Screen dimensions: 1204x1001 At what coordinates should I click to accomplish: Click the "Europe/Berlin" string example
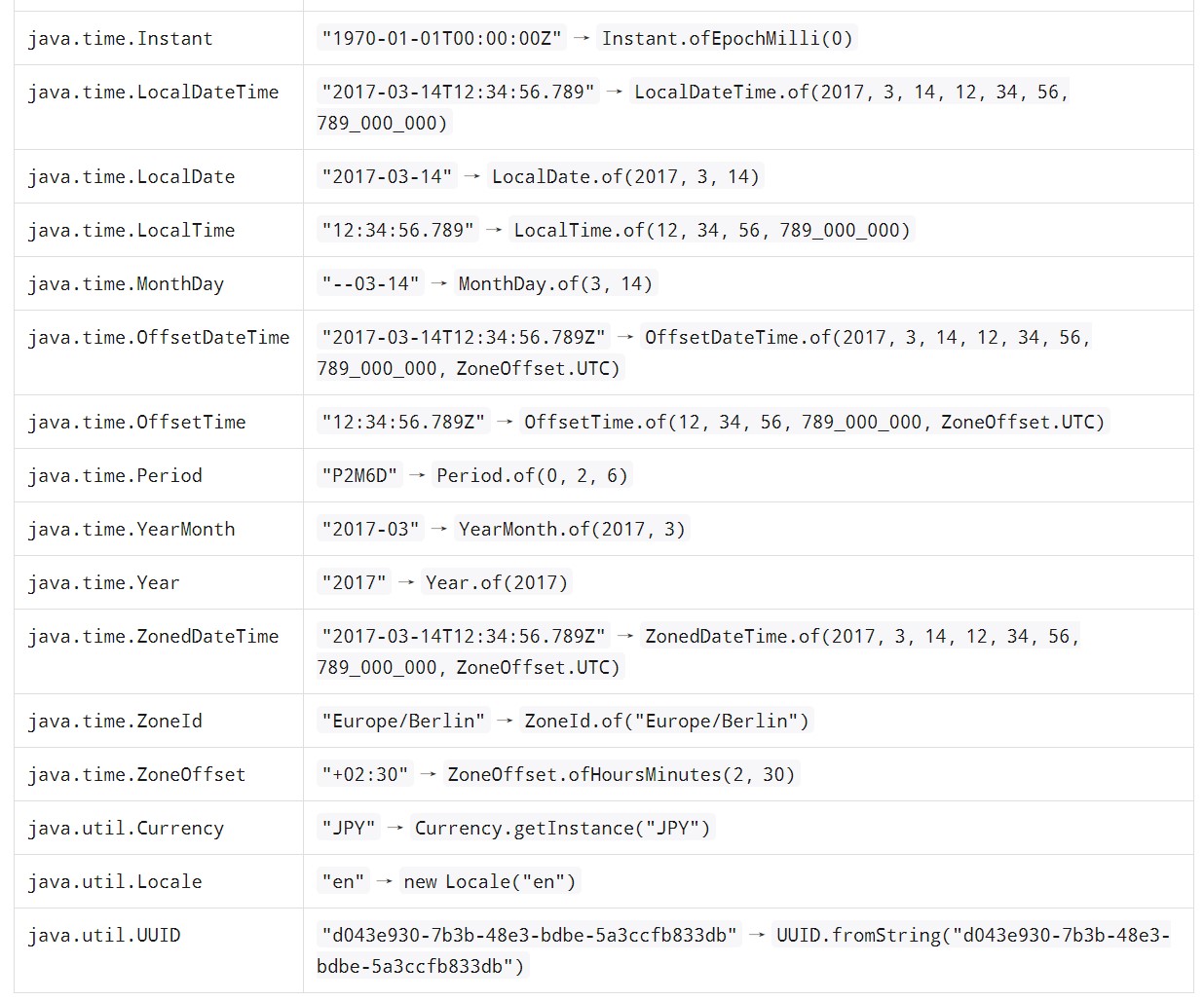tap(404, 722)
